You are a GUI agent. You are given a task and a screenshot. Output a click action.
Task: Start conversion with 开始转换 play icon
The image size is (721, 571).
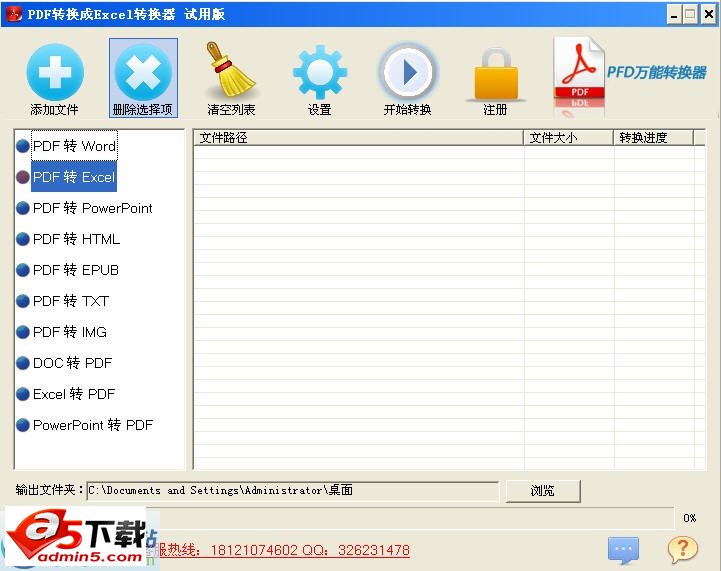pyautogui.click(x=408, y=72)
